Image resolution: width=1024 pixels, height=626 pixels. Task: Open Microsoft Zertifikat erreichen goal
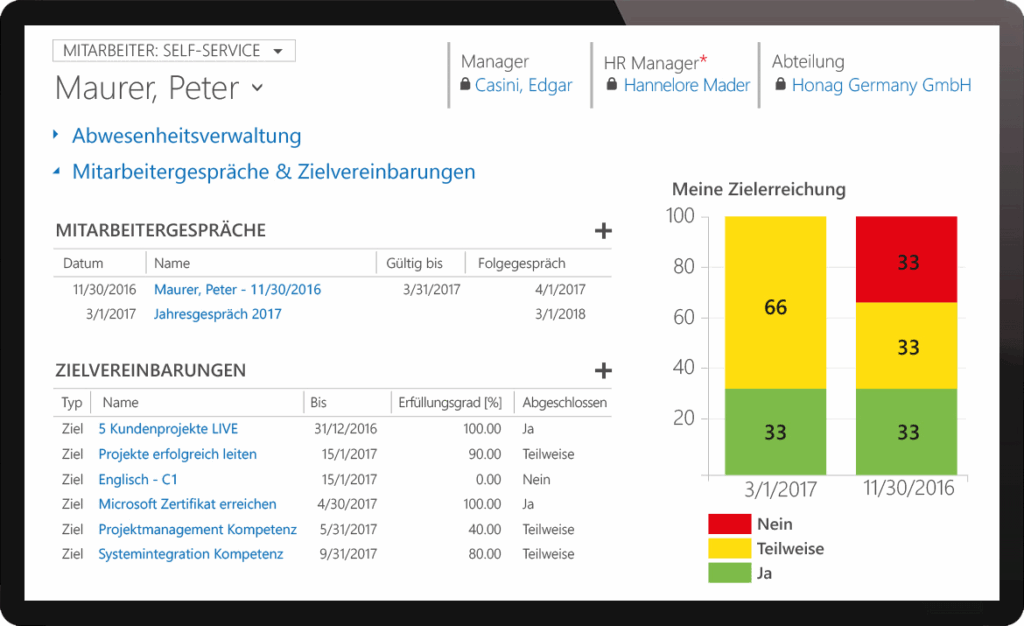(187, 504)
